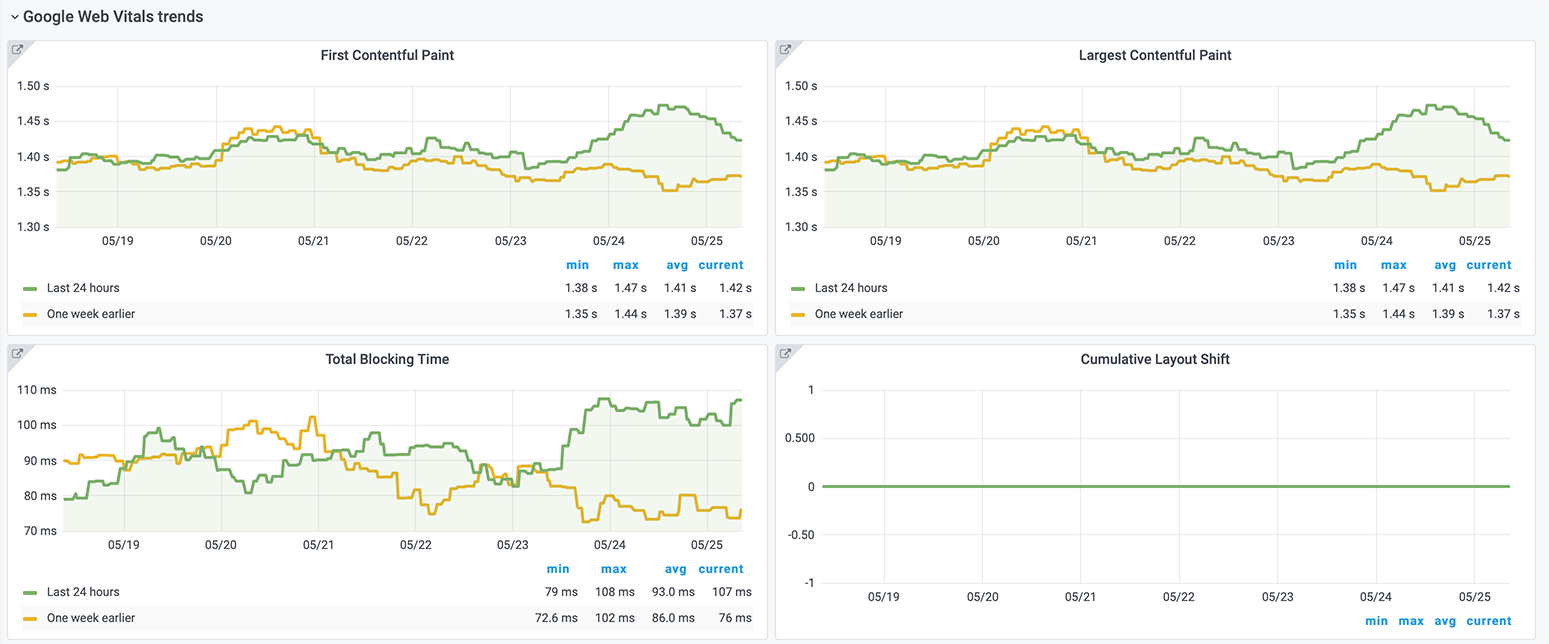The height and width of the screenshot is (644, 1549).
Task: Open the Cumulative Layout Shift title menu
Action: [1154, 360]
